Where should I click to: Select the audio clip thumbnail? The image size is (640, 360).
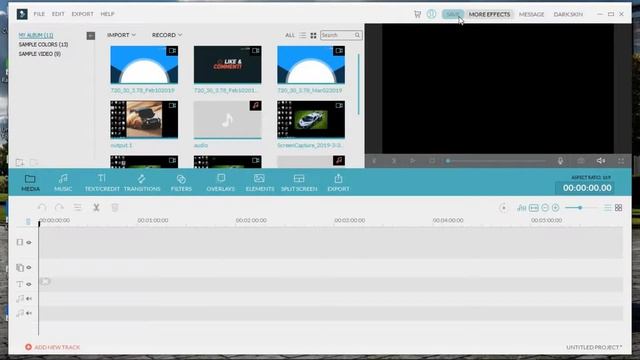click(227, 120)
